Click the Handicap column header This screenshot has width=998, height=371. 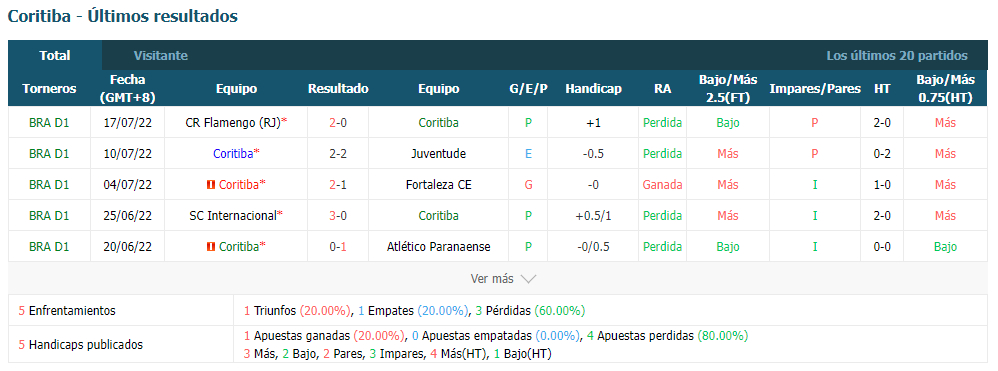click(593, 88)
